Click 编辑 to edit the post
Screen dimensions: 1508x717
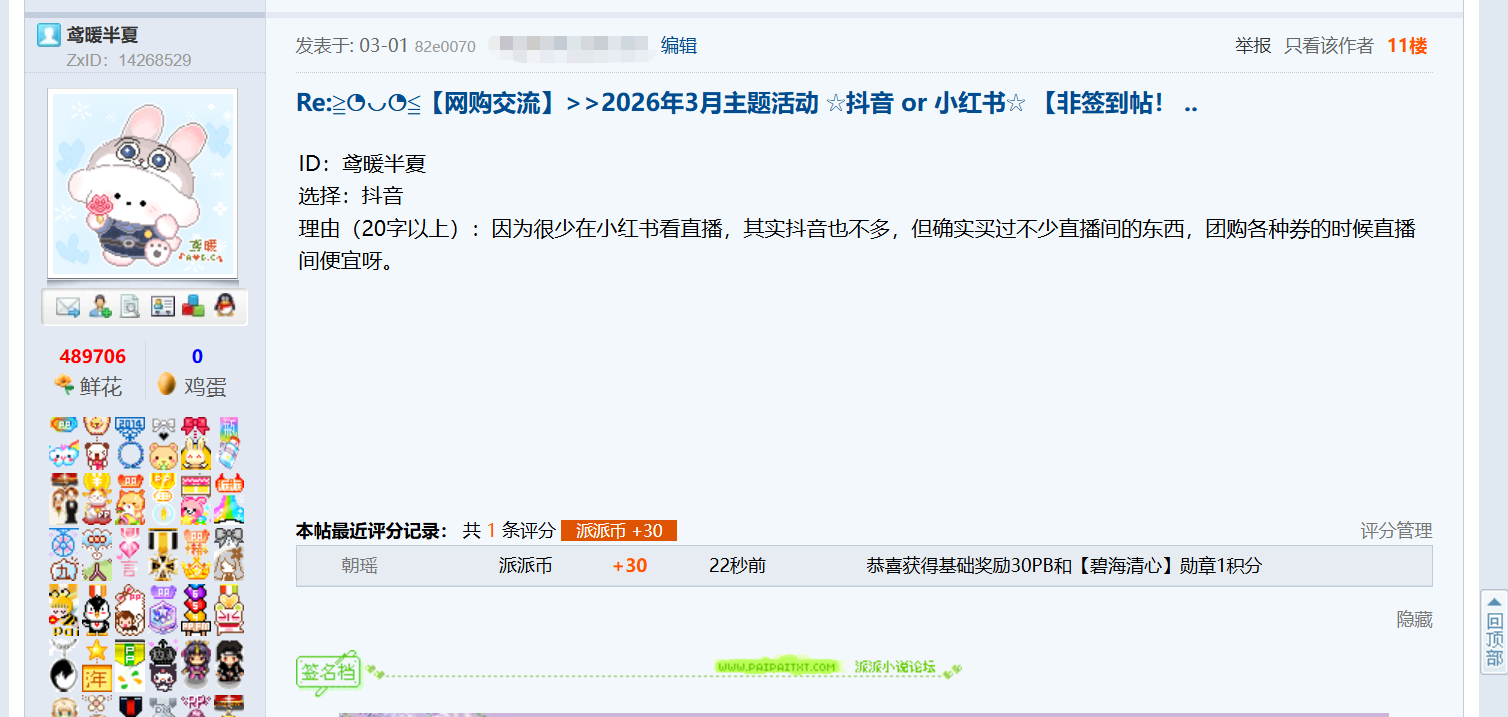pos(679,45)
